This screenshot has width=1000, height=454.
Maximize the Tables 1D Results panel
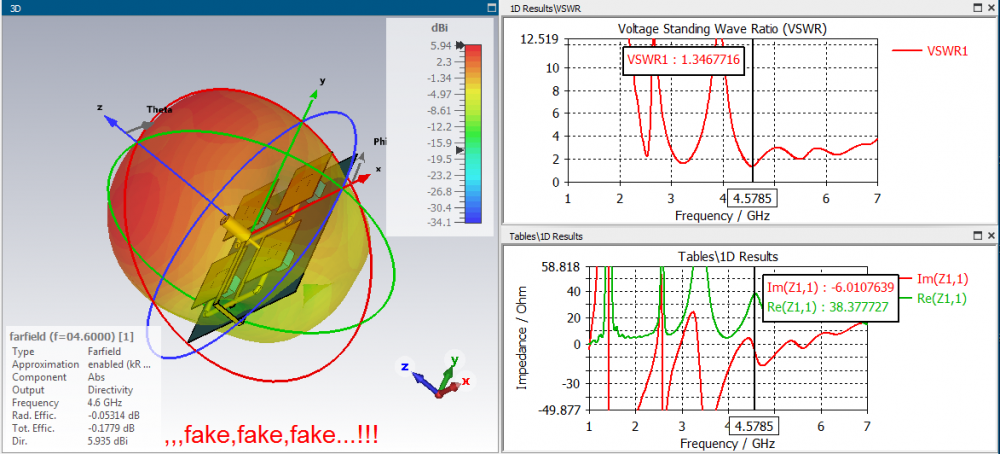(978, 236)
